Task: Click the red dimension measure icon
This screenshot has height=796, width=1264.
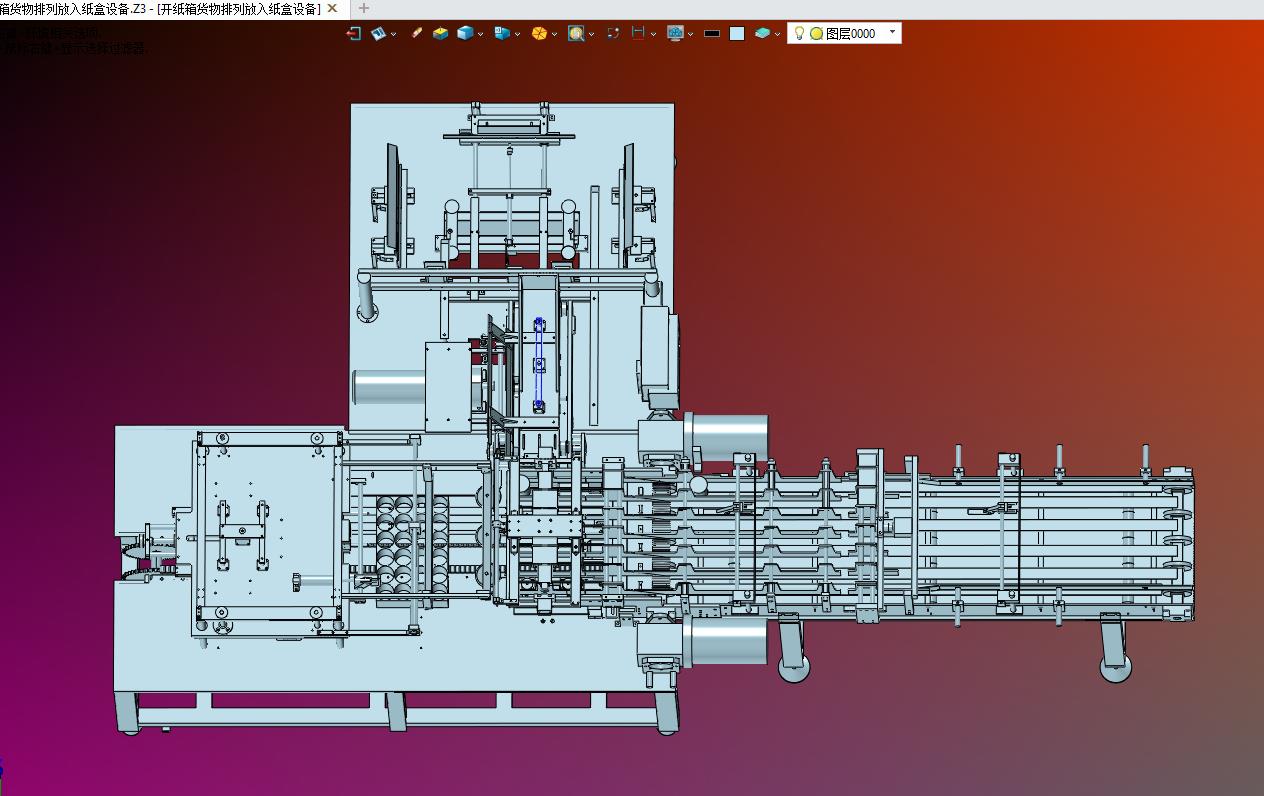Action: point(638,33)
